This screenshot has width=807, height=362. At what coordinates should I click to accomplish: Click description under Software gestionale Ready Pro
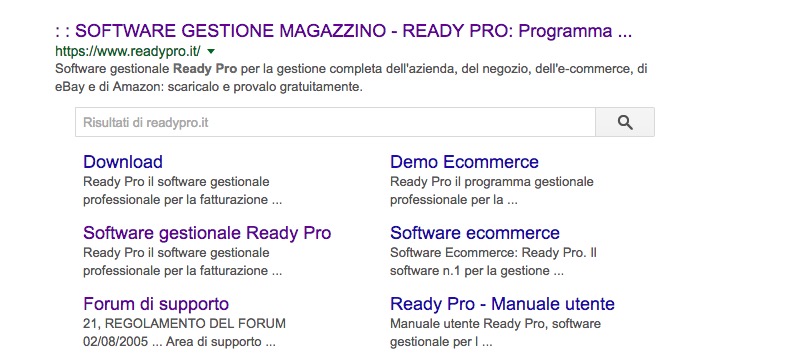click(x=183, y=262)
